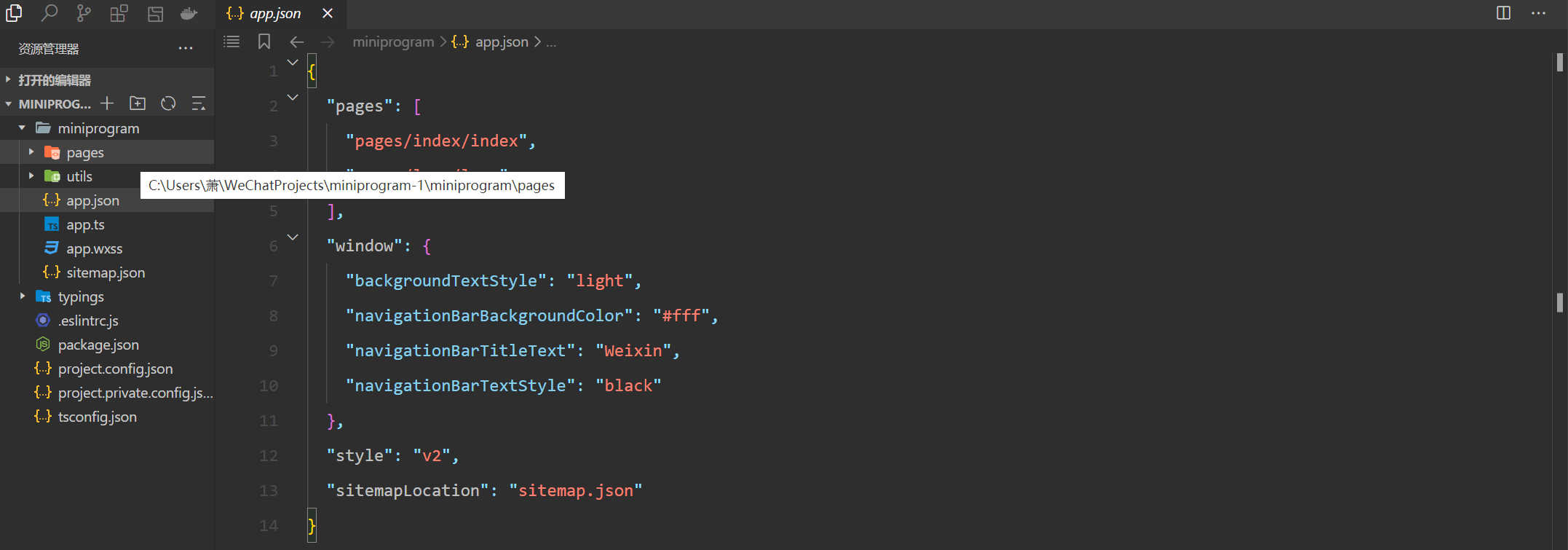Open app.ts file

click(85, 224)
